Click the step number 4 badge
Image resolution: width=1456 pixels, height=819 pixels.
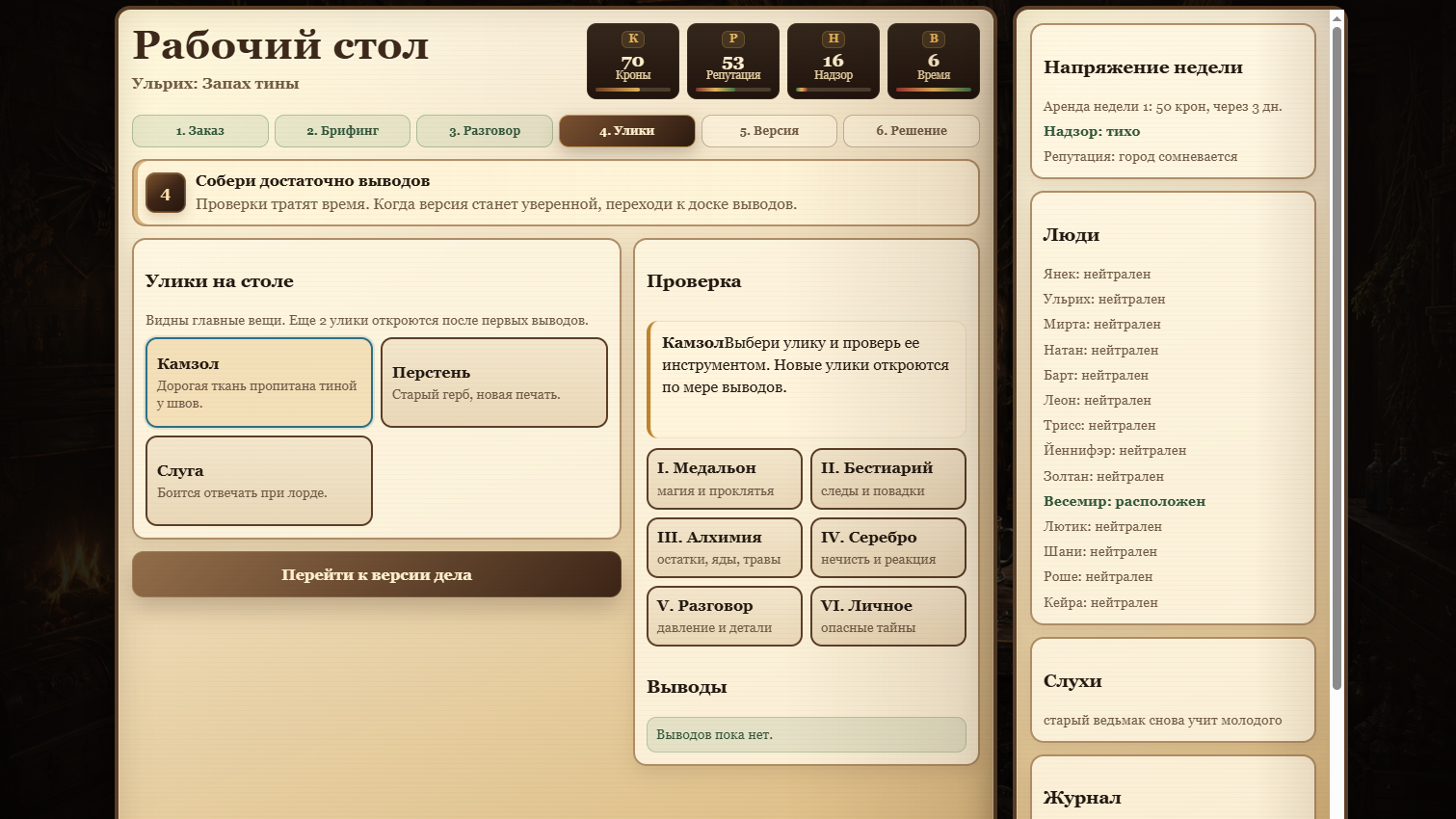point(166,194)
